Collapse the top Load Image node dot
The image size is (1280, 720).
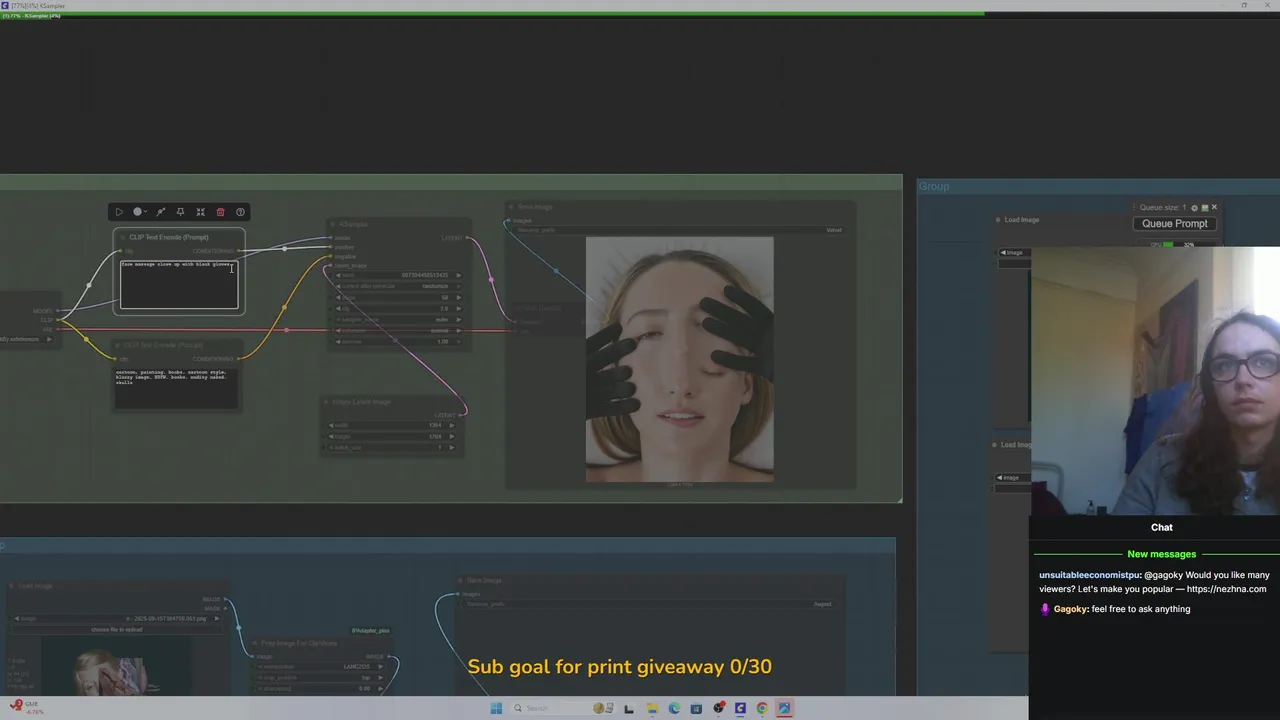coord(998,220)
